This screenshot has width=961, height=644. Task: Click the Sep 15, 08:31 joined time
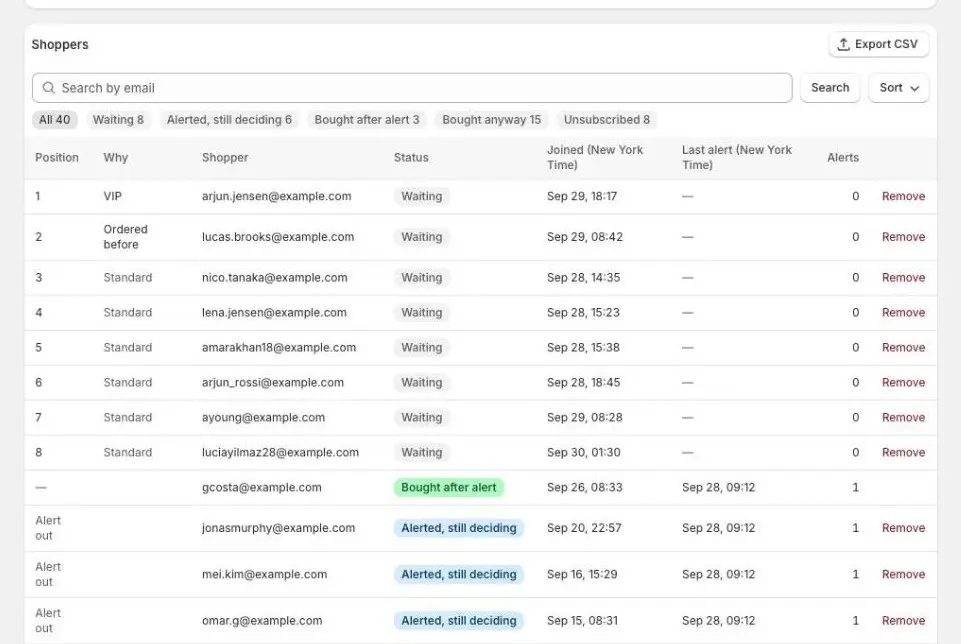(x=582, y=620)
